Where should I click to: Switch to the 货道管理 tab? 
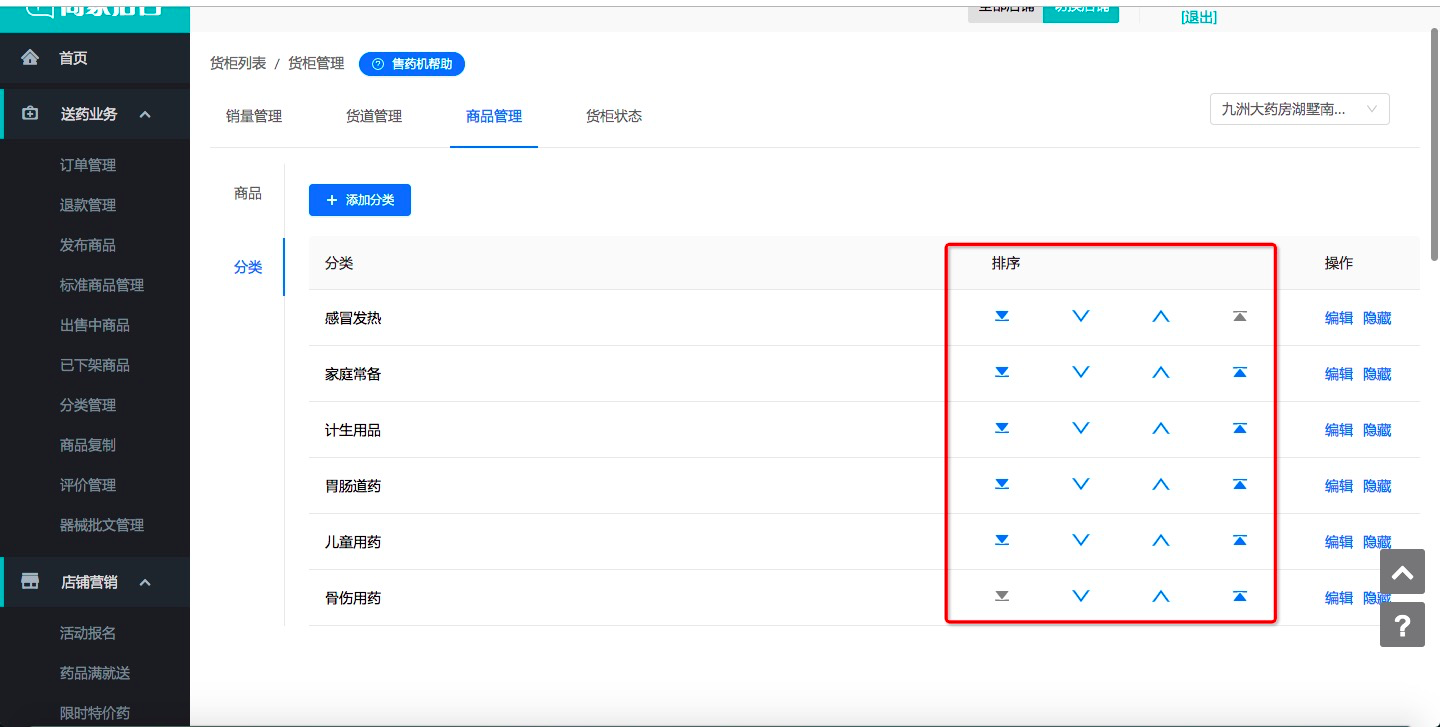[374, 116]
